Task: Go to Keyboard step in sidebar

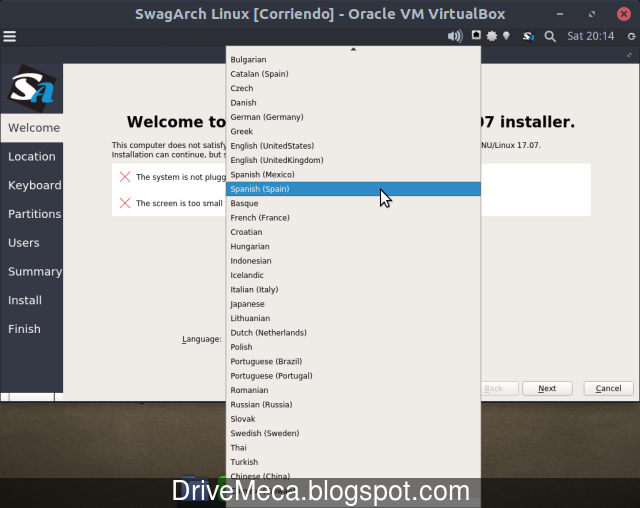Action: coord(32,185)
